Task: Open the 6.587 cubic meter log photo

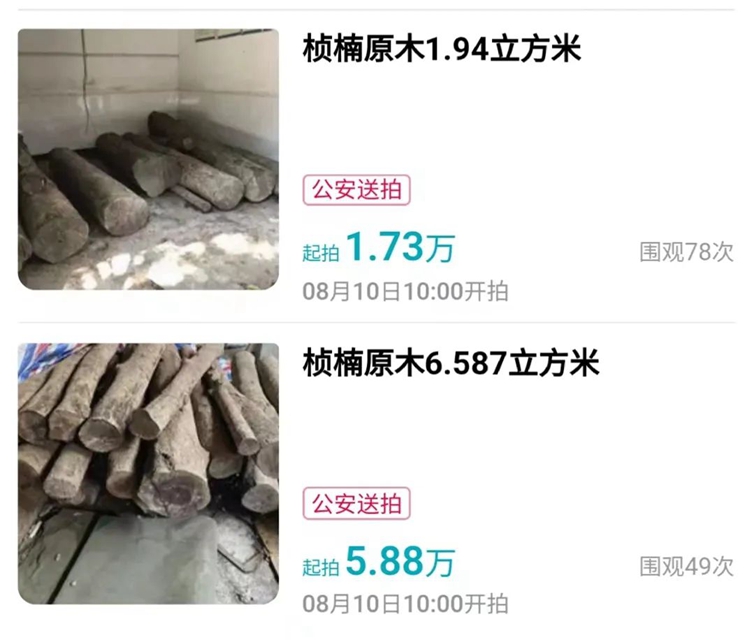Action: pos(148,474)
